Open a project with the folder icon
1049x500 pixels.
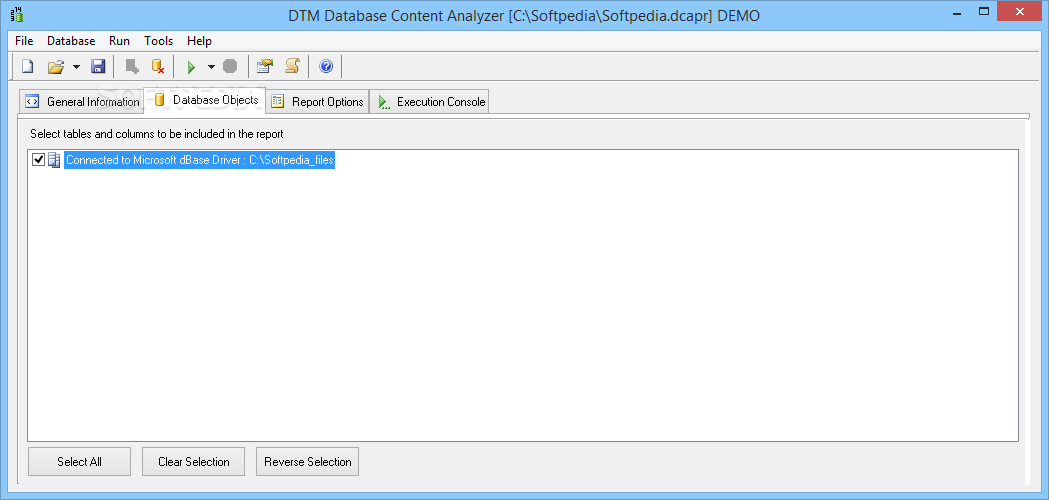(x=56, y=66)
